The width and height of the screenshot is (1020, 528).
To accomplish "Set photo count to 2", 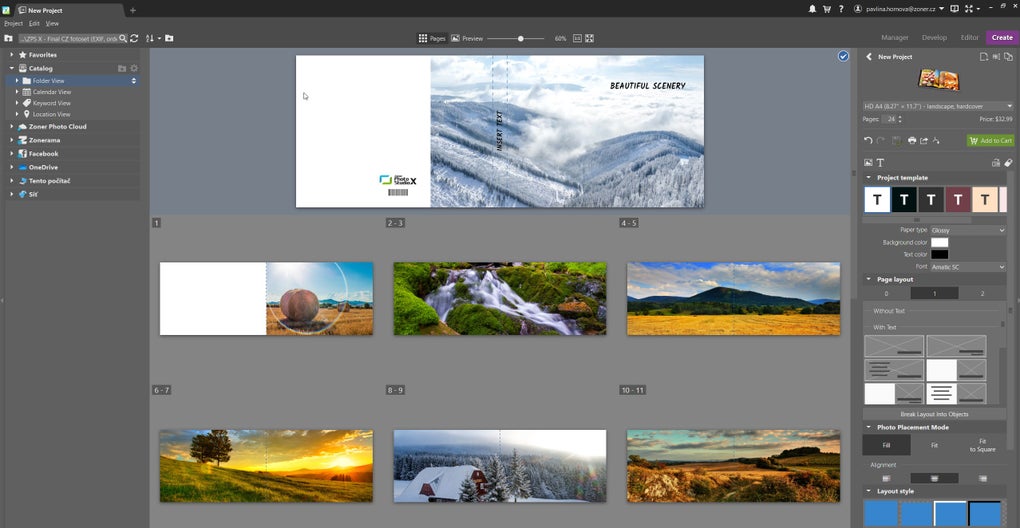I will pos(982,294).
